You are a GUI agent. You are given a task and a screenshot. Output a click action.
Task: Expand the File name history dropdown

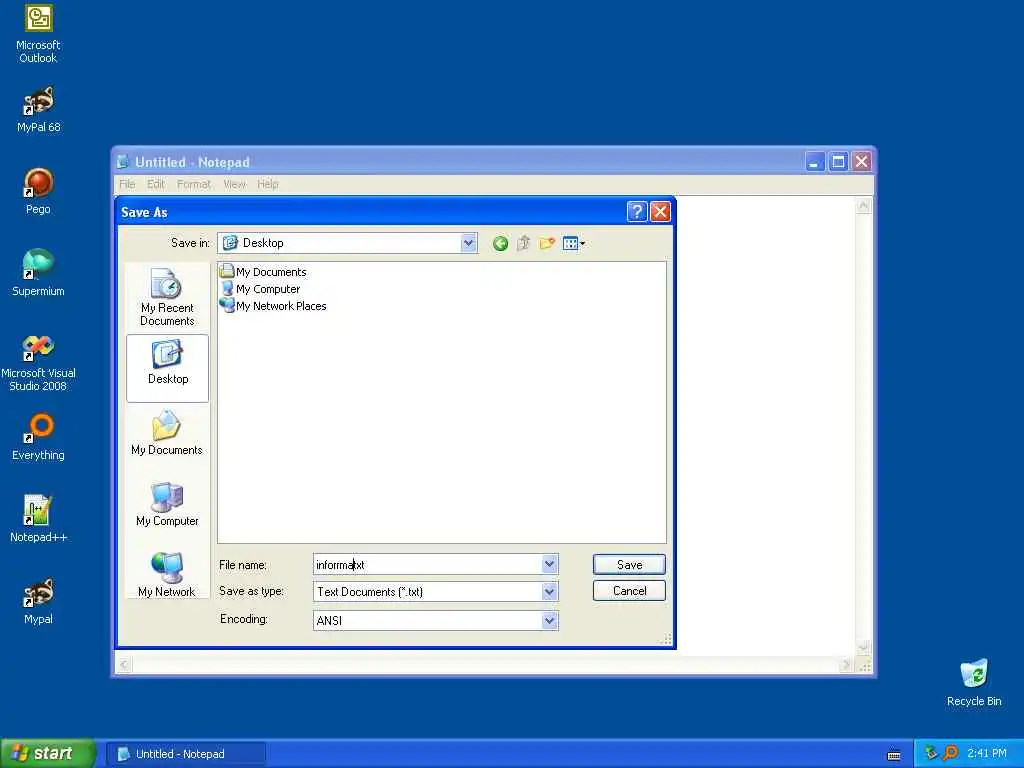[x=550, y=564]
